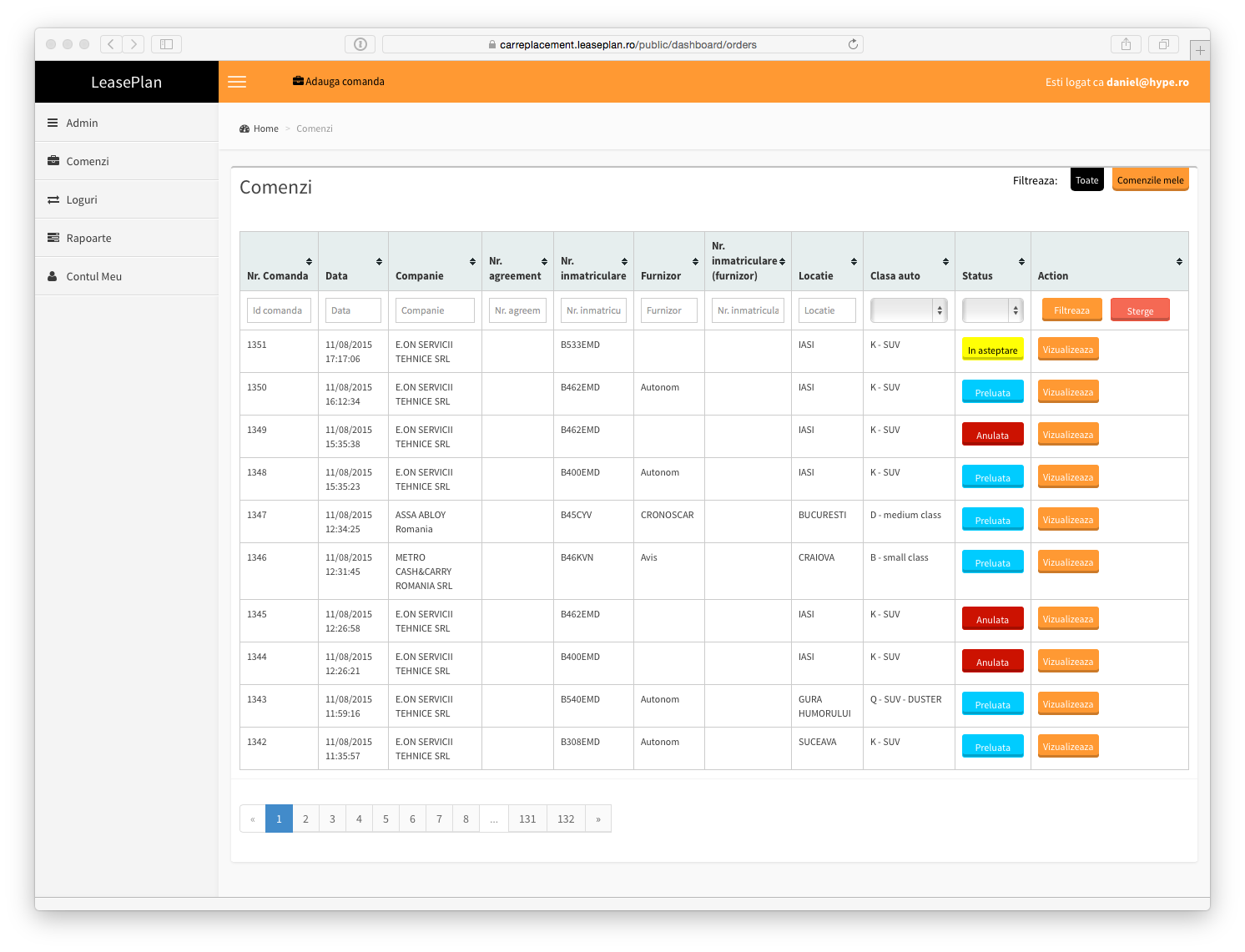
Task: Click the Anulata status of order 1349
Action: coord(993,435)
